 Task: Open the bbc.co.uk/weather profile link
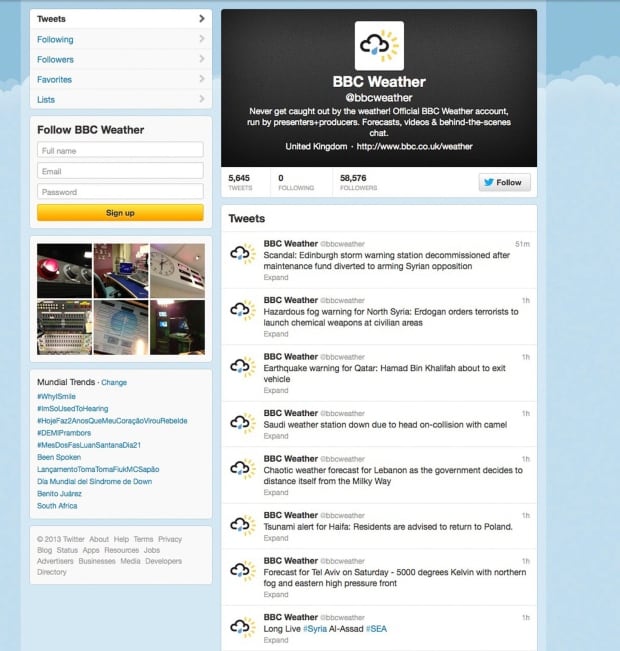pyautogui.click(x=414, y=146)
